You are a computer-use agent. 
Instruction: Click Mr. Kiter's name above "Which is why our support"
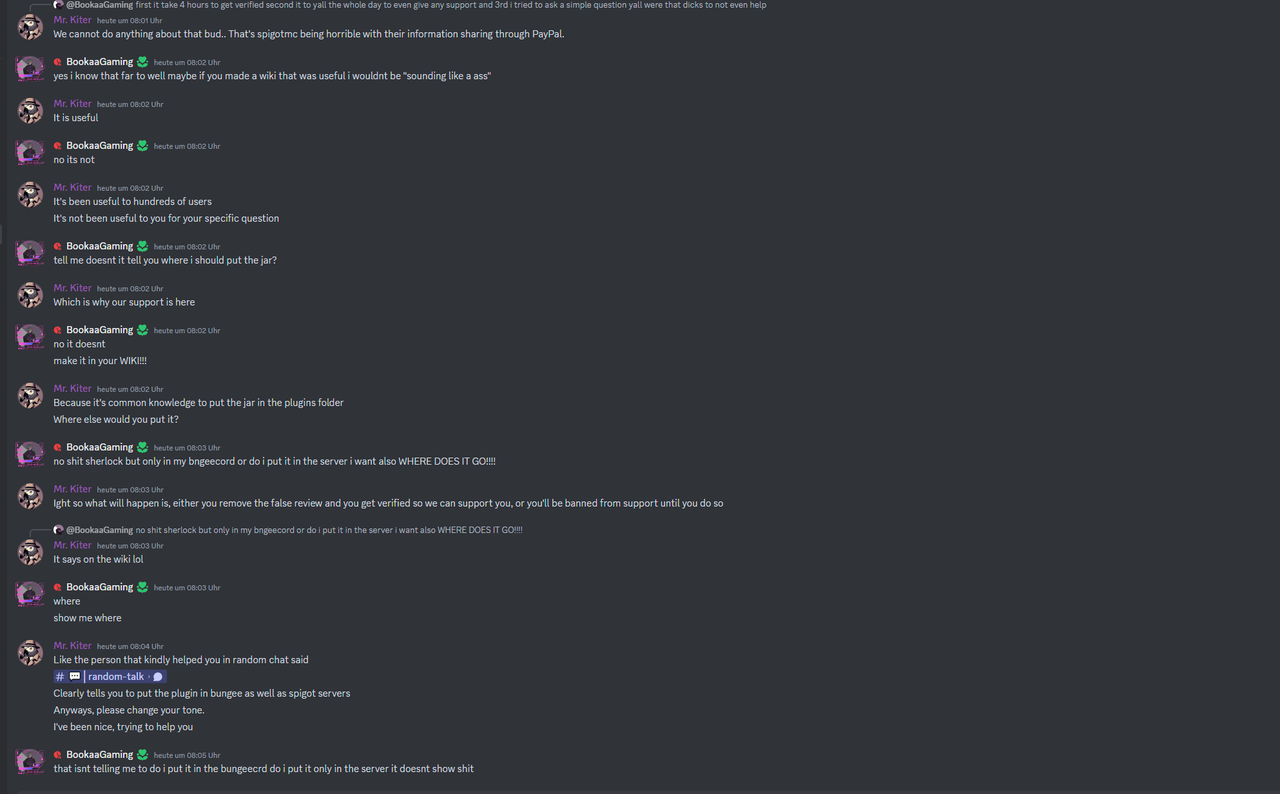(73, 288)
